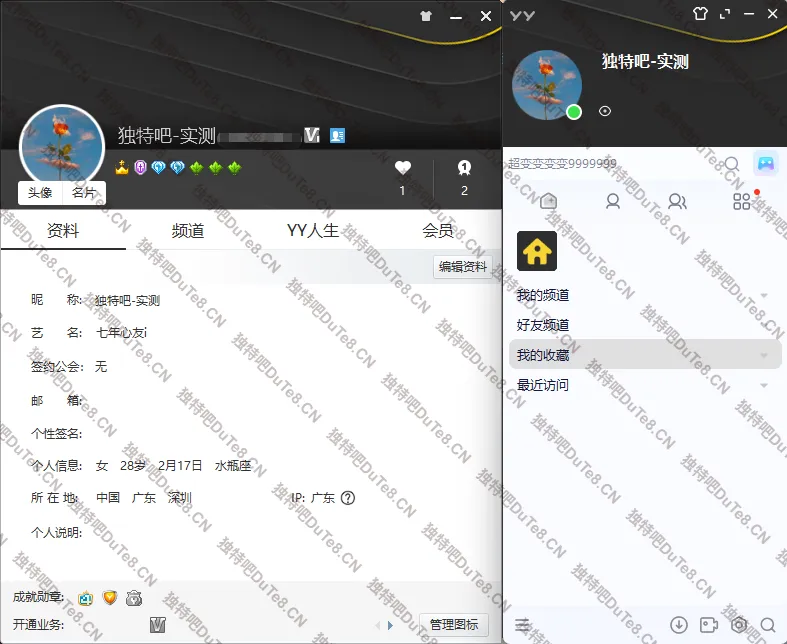Click the city text 深圳
The image size is (787, 644).
click(180, 498)
